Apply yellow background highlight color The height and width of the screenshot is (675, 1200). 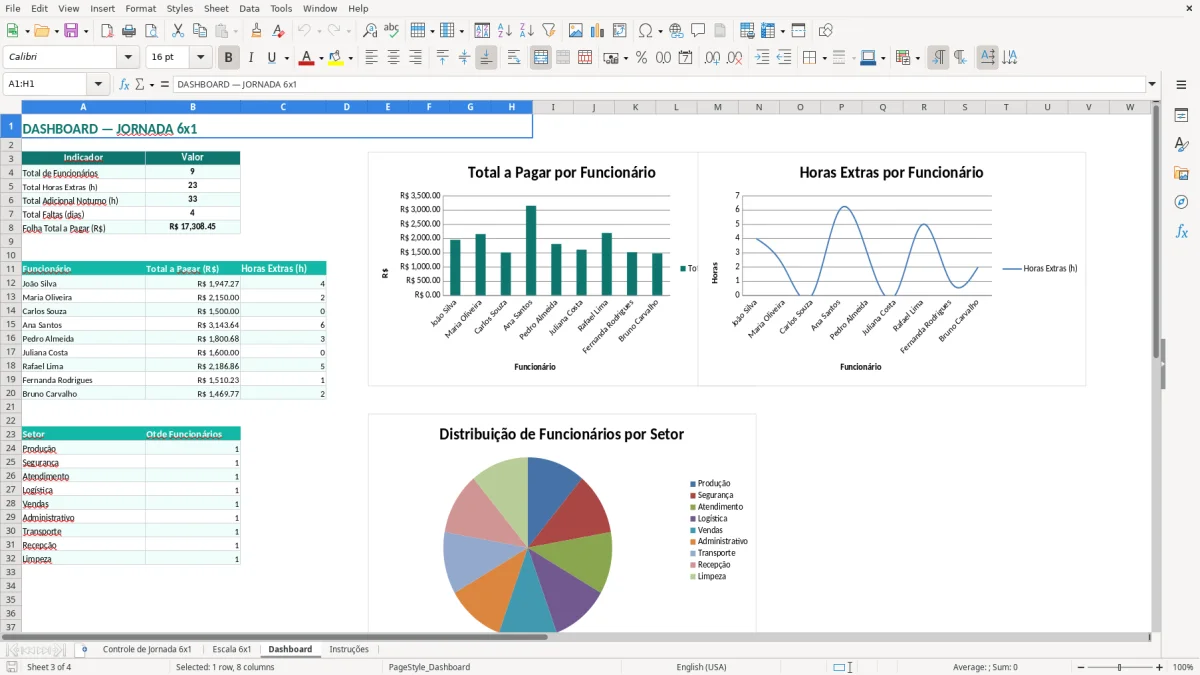click(335, 58)
